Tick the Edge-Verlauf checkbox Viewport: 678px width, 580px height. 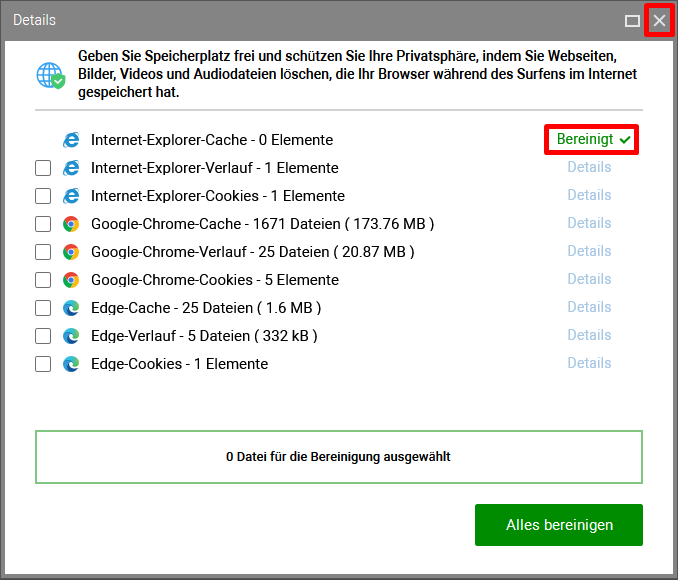pyautogui.click(x=43, y=336)
